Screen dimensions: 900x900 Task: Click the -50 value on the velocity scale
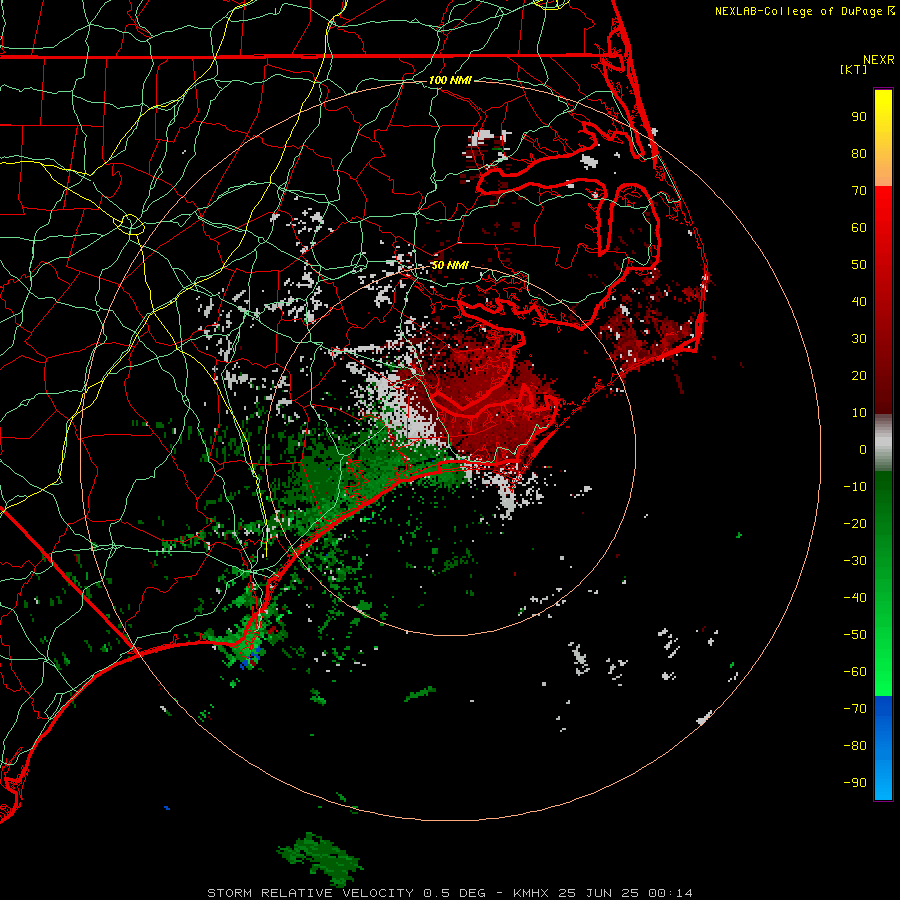(x=855, y=635)
